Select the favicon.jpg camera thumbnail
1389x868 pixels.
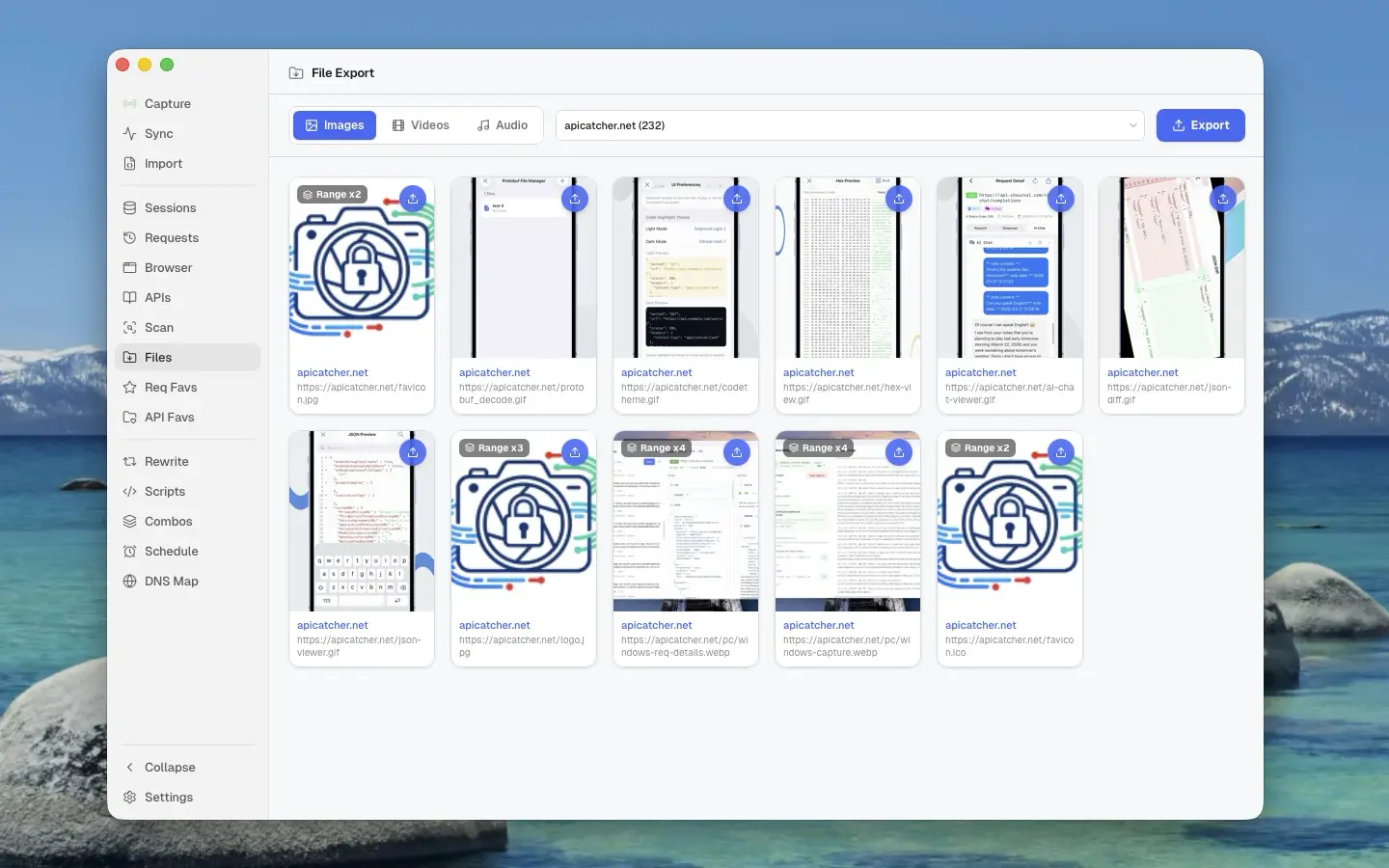pyautogui.click(x=362, y=268)
